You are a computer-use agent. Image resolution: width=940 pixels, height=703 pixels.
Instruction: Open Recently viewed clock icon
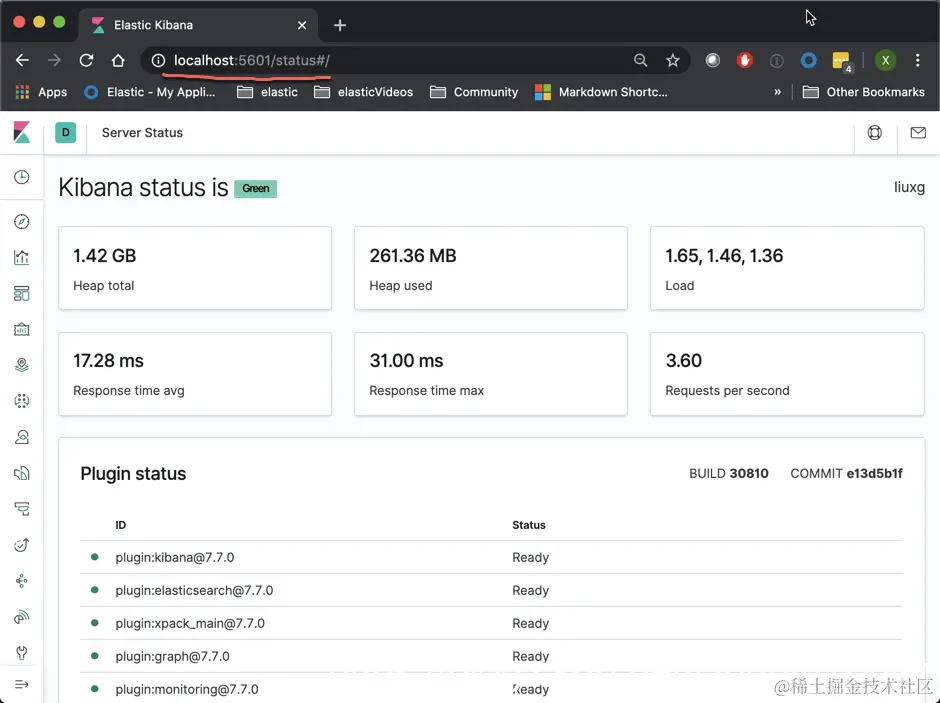click(x=22, y=177)
